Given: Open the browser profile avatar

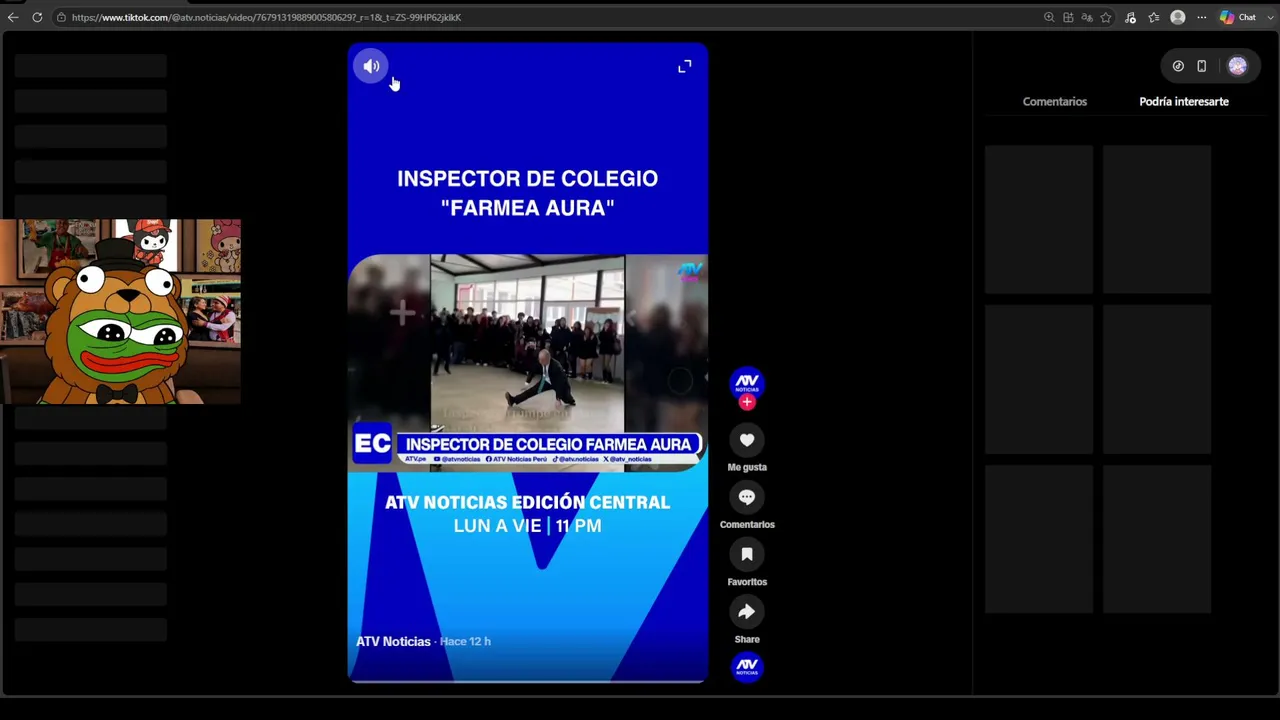Looking at the screenshot, I should [x=1178, y=17].
